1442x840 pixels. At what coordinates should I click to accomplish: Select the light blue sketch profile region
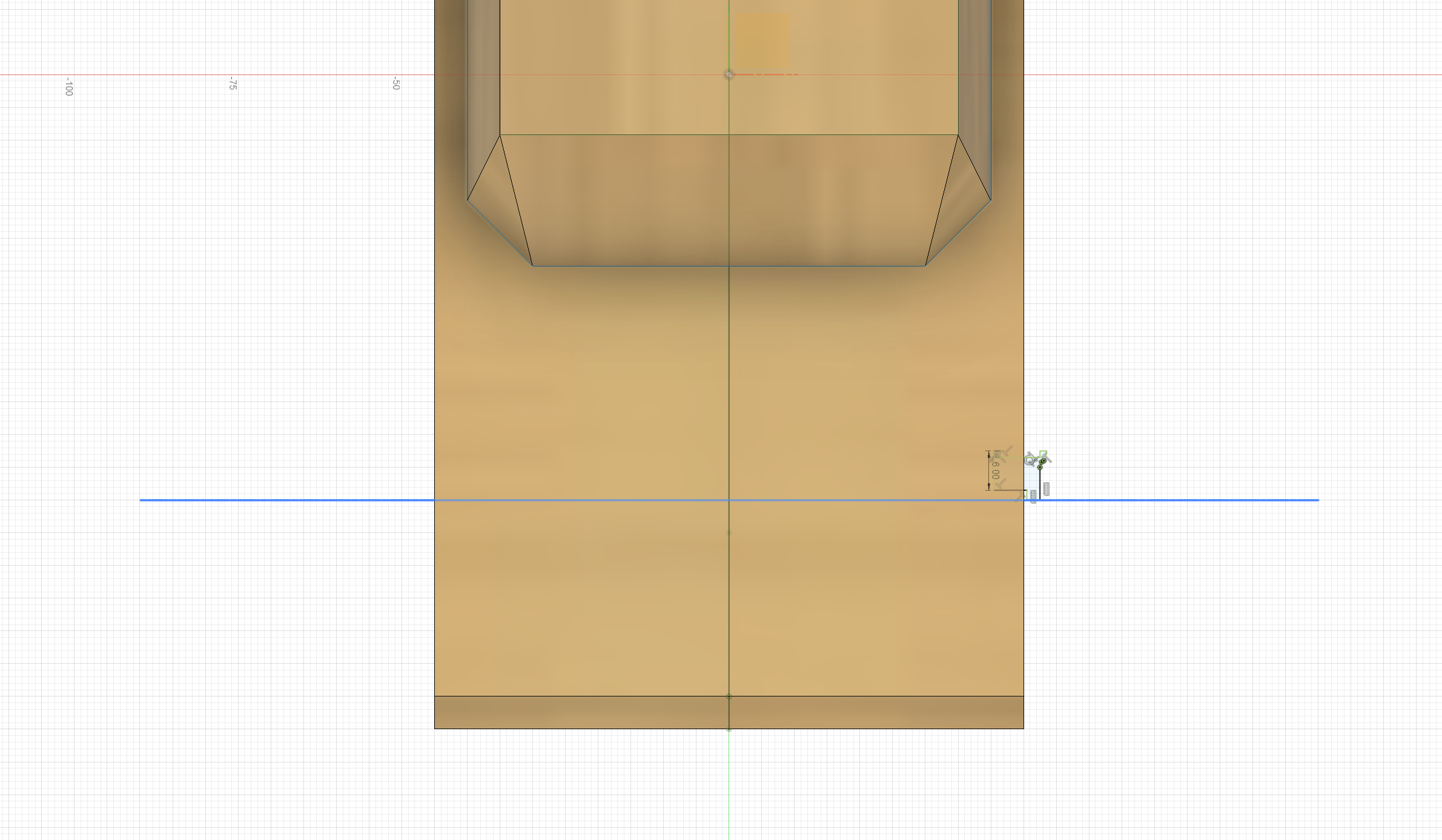tap(1032, 478)
